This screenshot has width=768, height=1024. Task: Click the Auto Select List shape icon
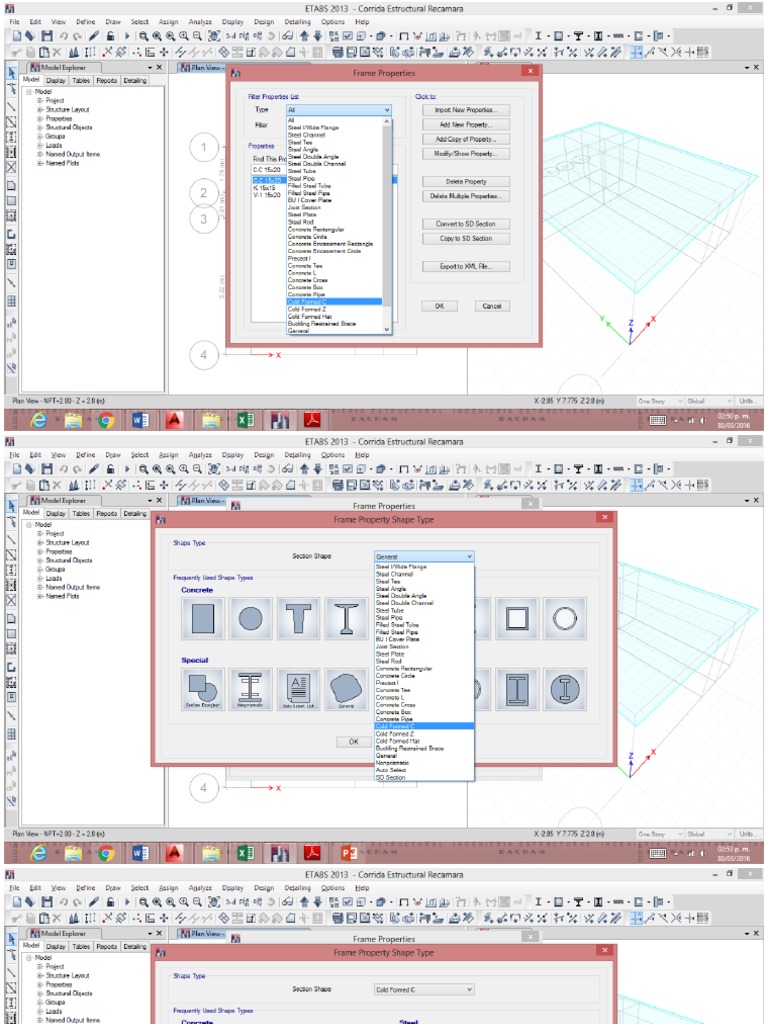(298, 689)
